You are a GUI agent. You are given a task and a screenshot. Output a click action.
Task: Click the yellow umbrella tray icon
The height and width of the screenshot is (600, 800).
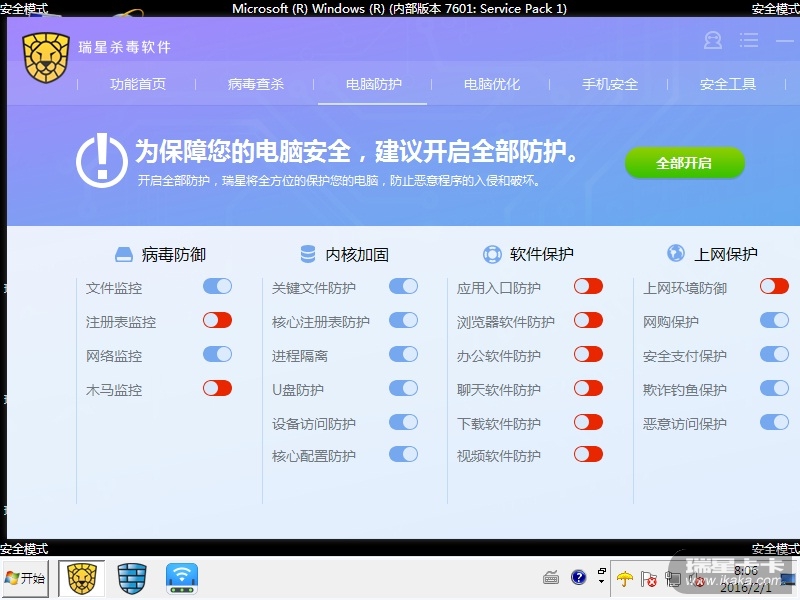pyautogui.click(x=624, y=579)
